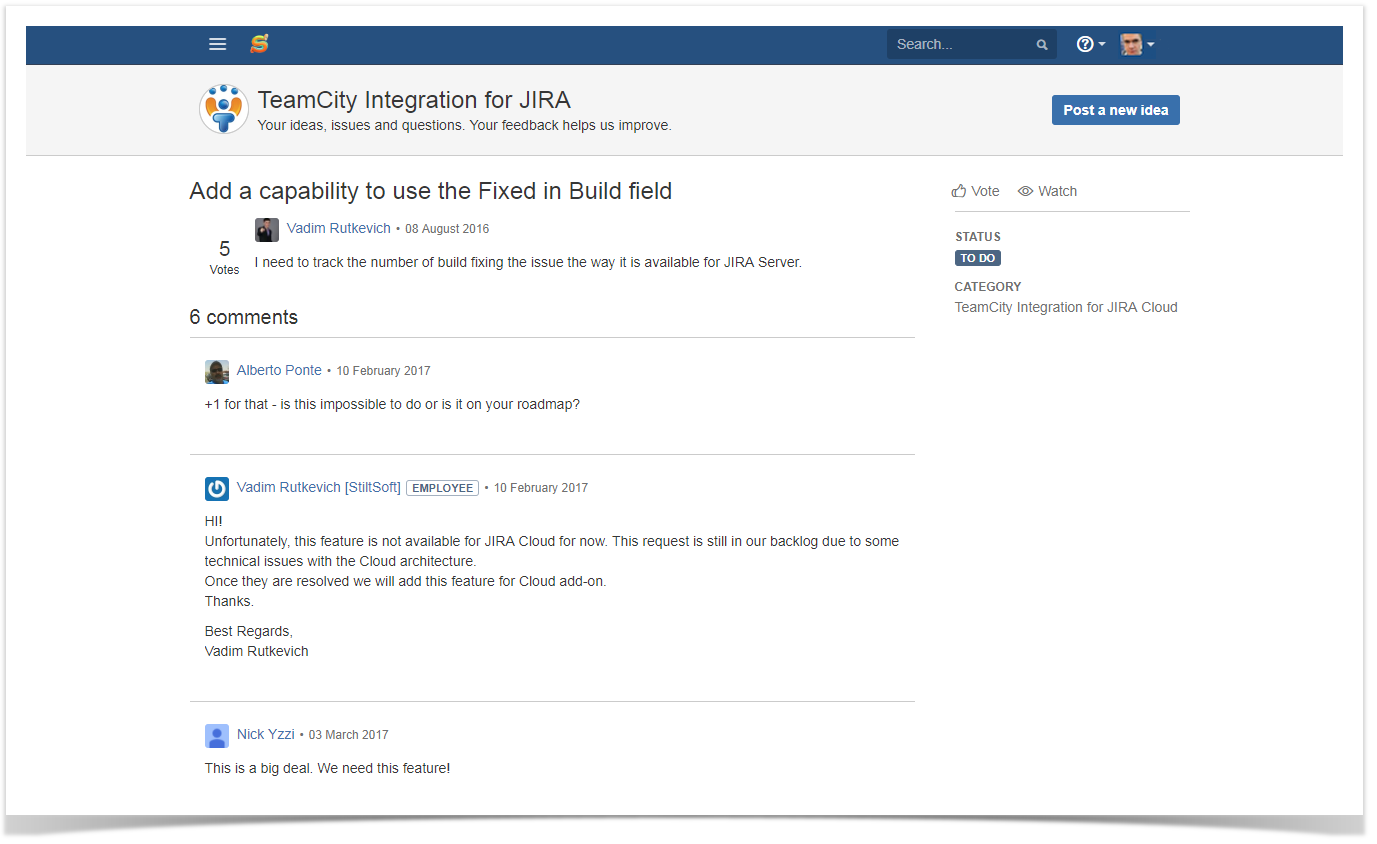Toggle Watch on this idea
1377x844 pixels.
[1047, 191]
